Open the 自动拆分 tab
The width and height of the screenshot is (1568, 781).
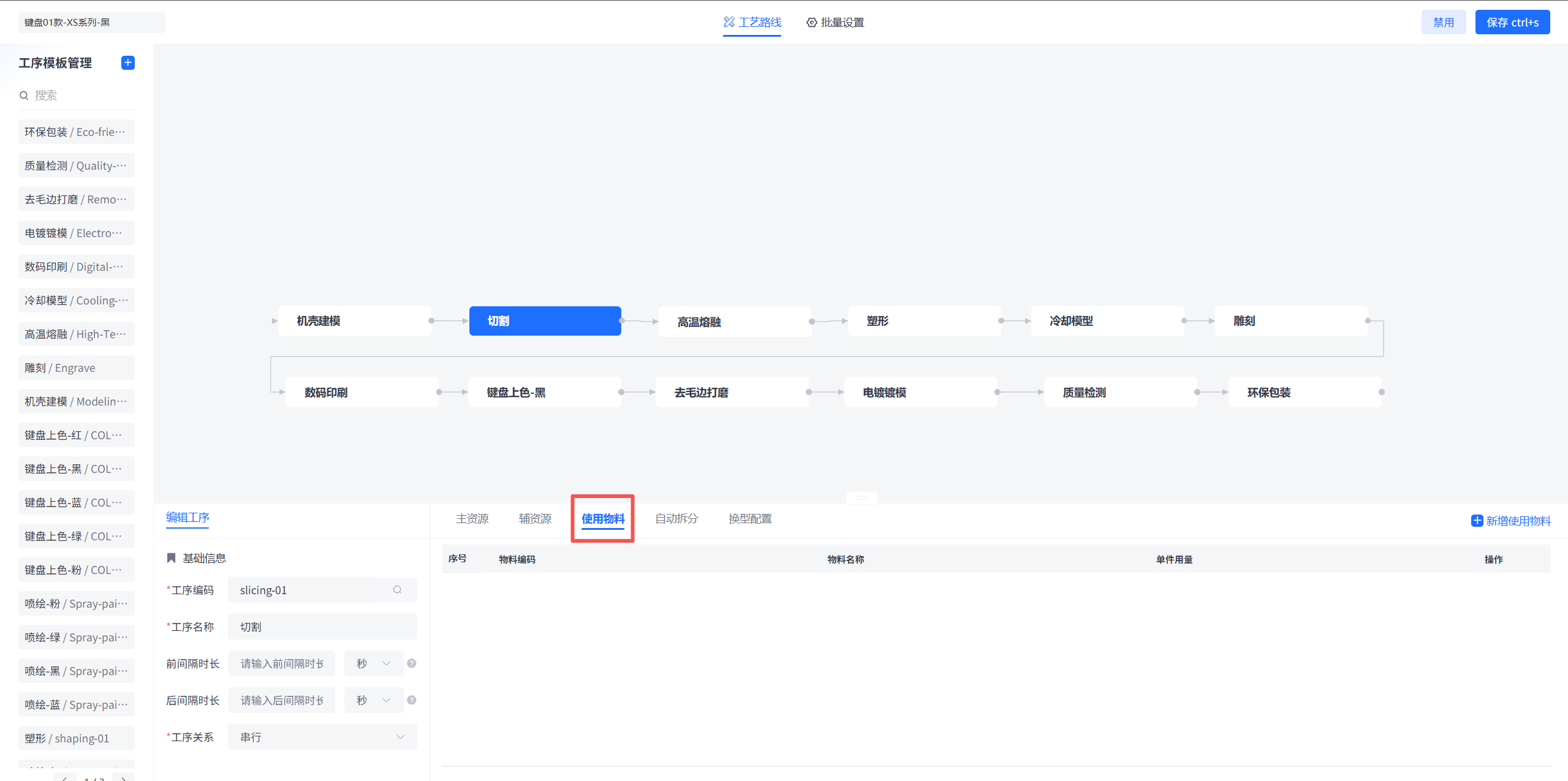[676, 519]
